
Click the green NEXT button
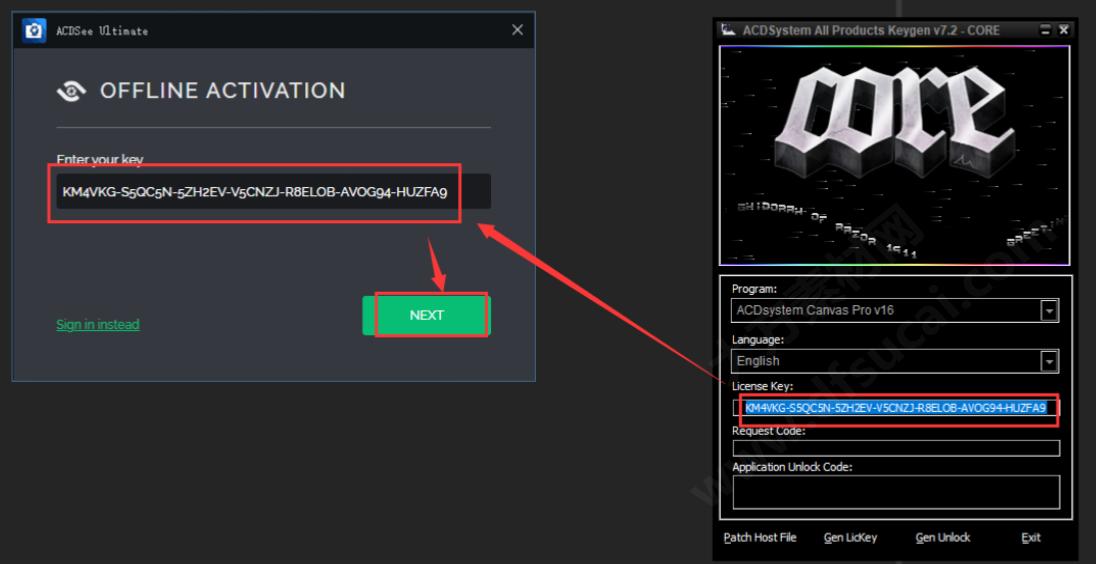(426, 315)
